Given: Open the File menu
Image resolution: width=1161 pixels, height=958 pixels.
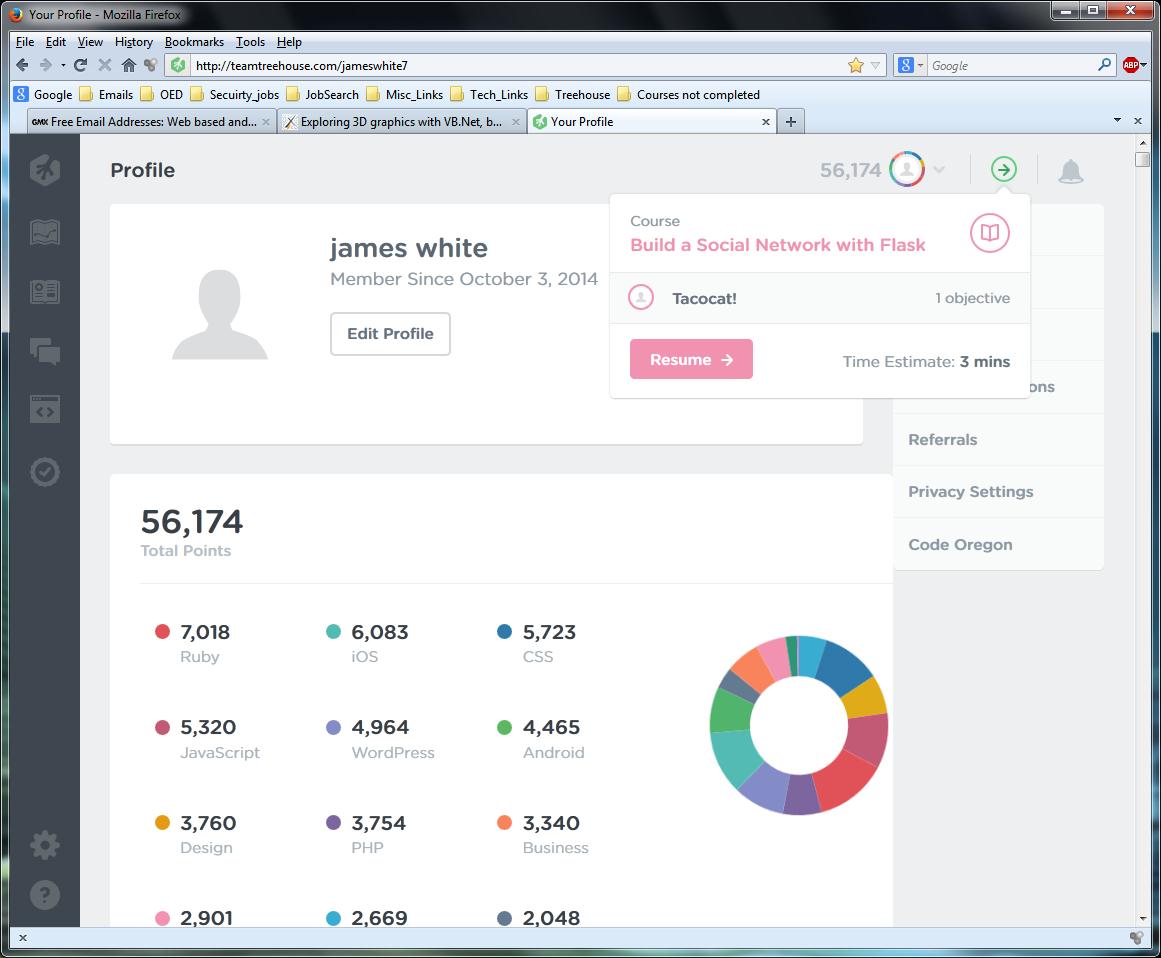Looking at the screenshot, I should pos(24,41).
